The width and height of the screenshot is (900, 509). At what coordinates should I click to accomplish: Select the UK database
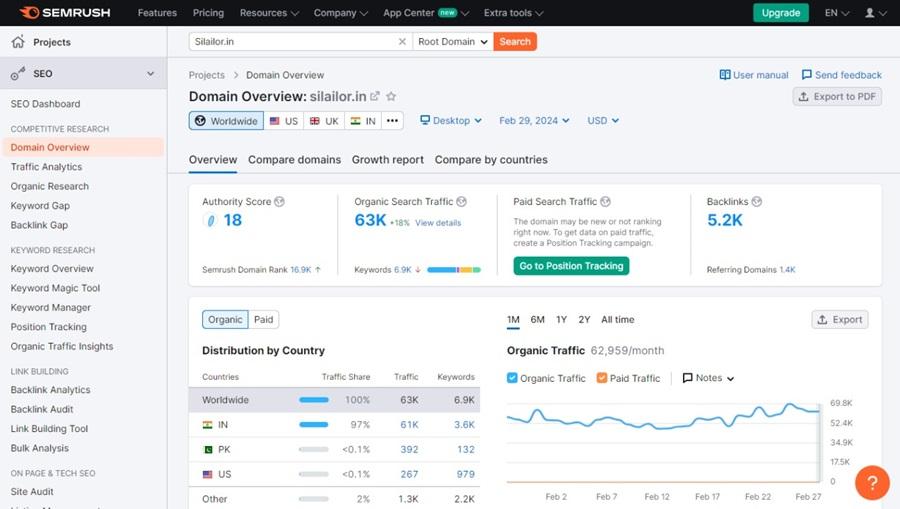point(324,121)
